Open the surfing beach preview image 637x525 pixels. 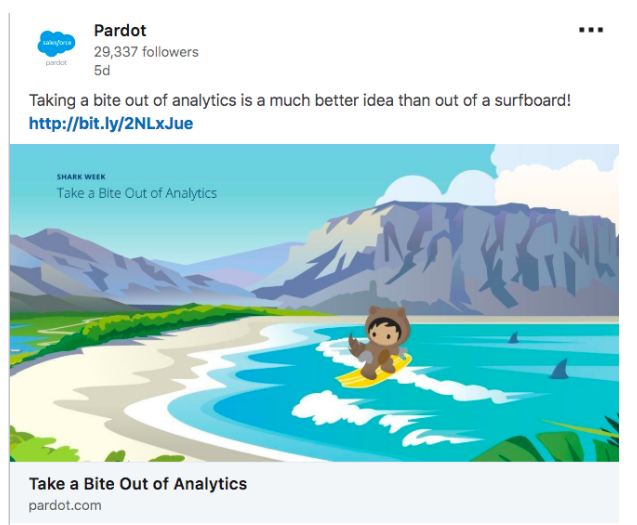pyautogui.click(x=314, y=303)
